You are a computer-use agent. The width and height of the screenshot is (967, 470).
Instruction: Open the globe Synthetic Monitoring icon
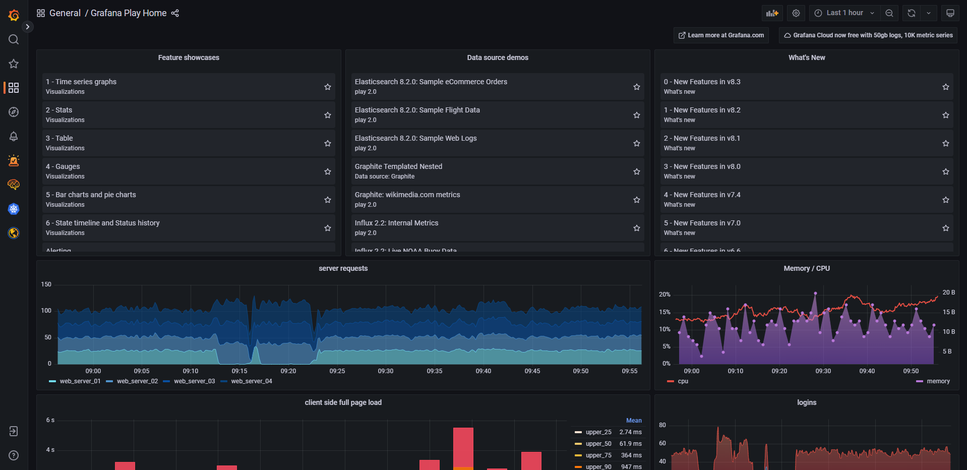tap(14, 233)
